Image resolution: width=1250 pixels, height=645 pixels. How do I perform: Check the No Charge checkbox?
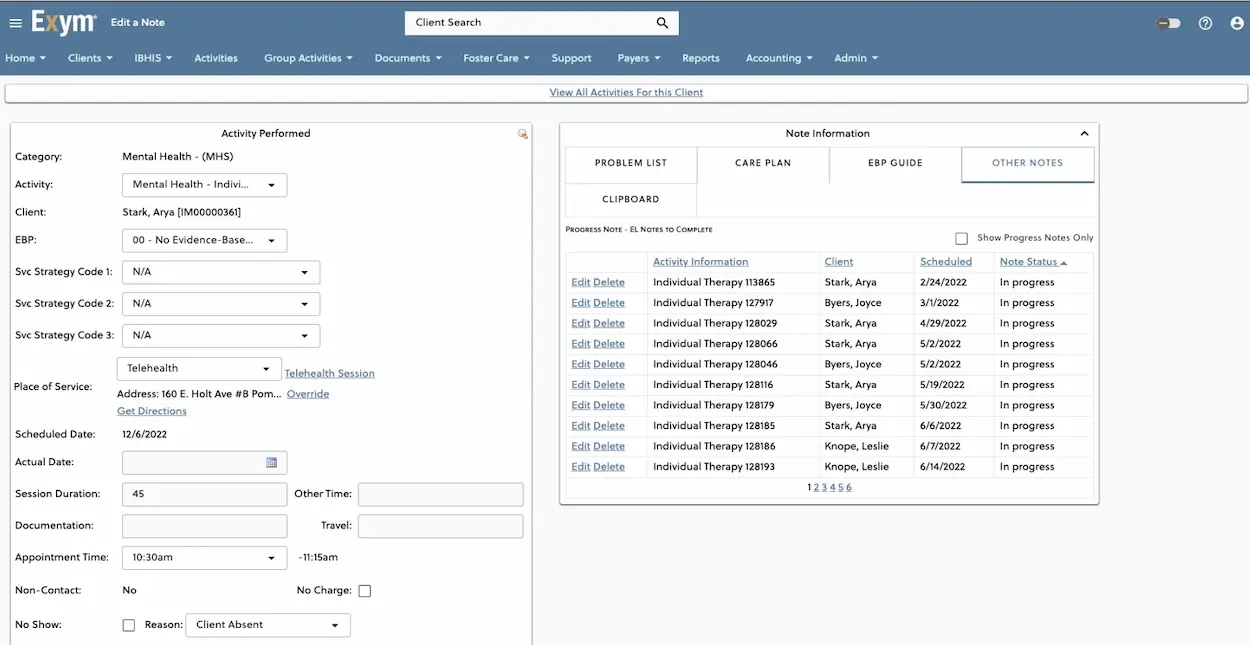(x=364, y=590)
